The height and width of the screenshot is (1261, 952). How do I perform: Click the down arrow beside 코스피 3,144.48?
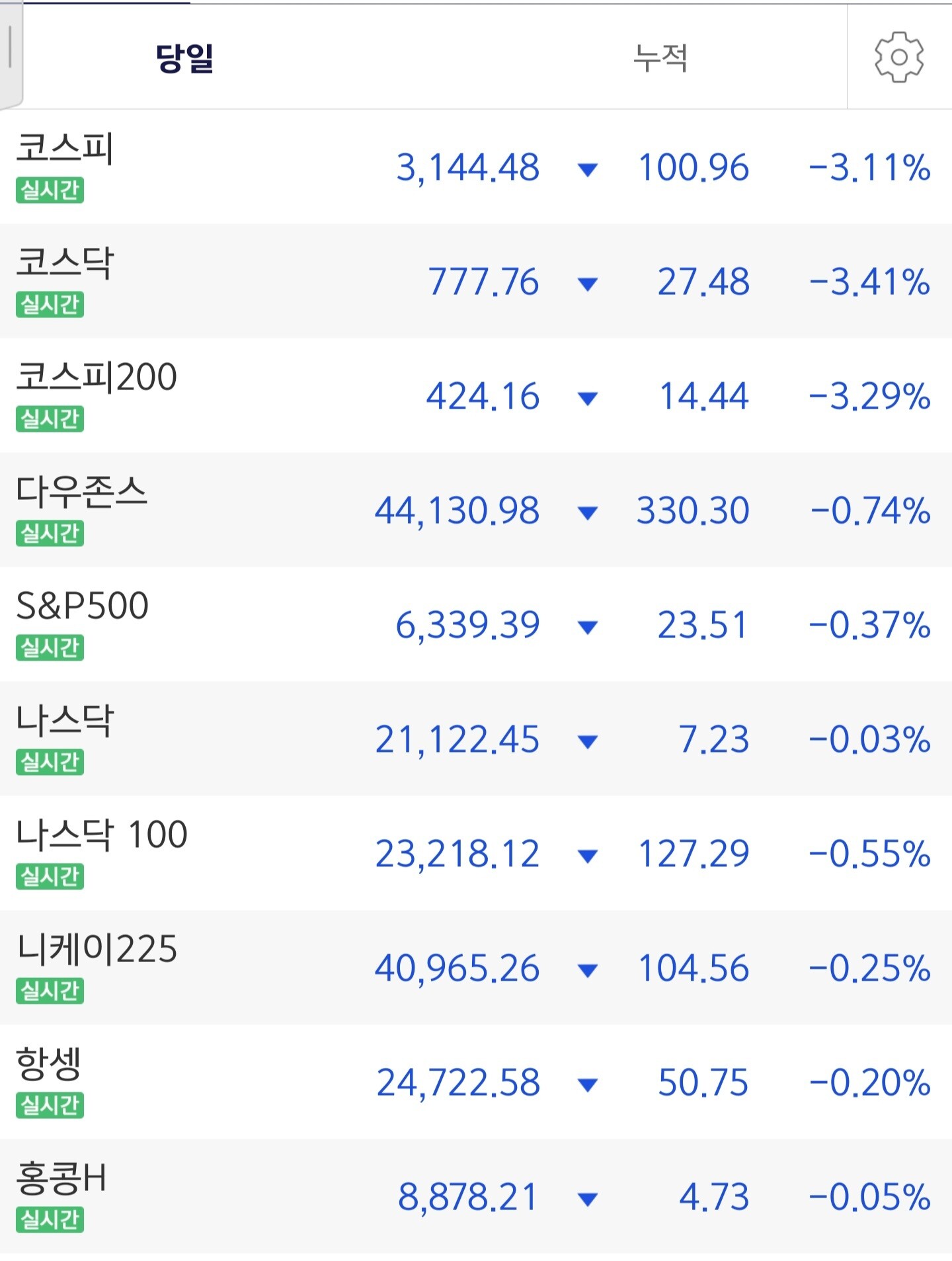587,169
